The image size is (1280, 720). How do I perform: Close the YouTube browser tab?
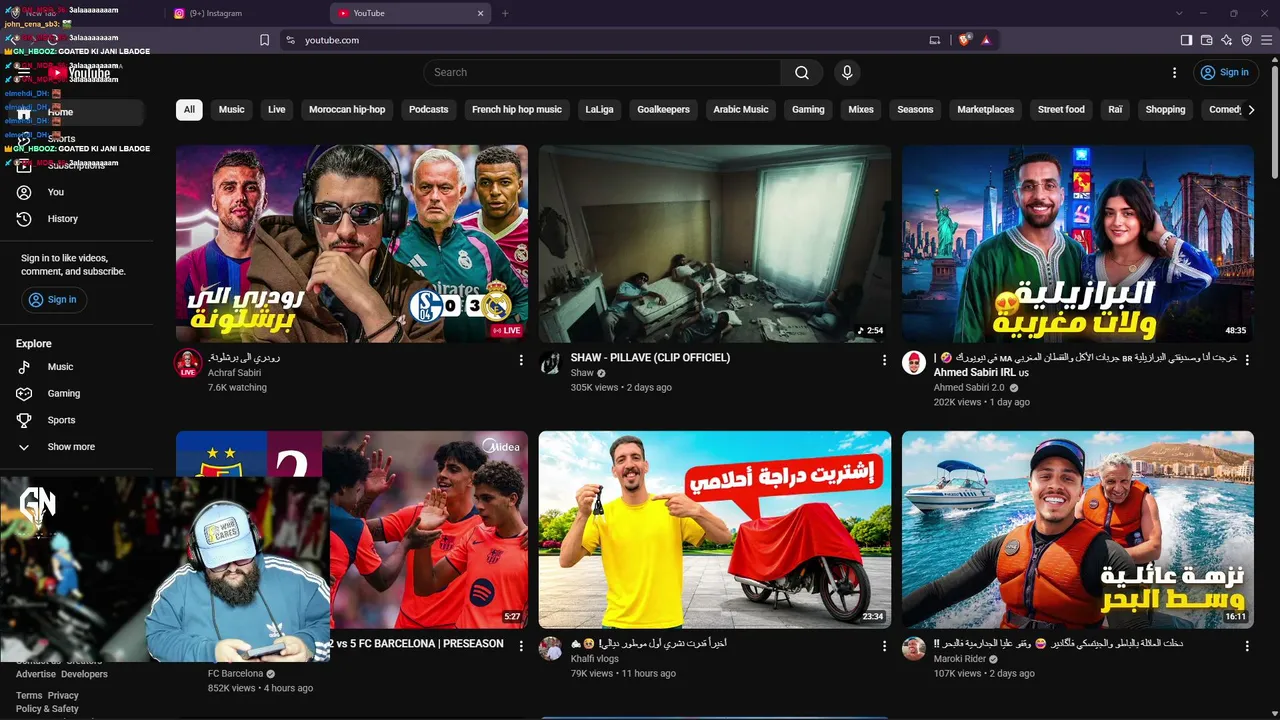tap(480, 13)
